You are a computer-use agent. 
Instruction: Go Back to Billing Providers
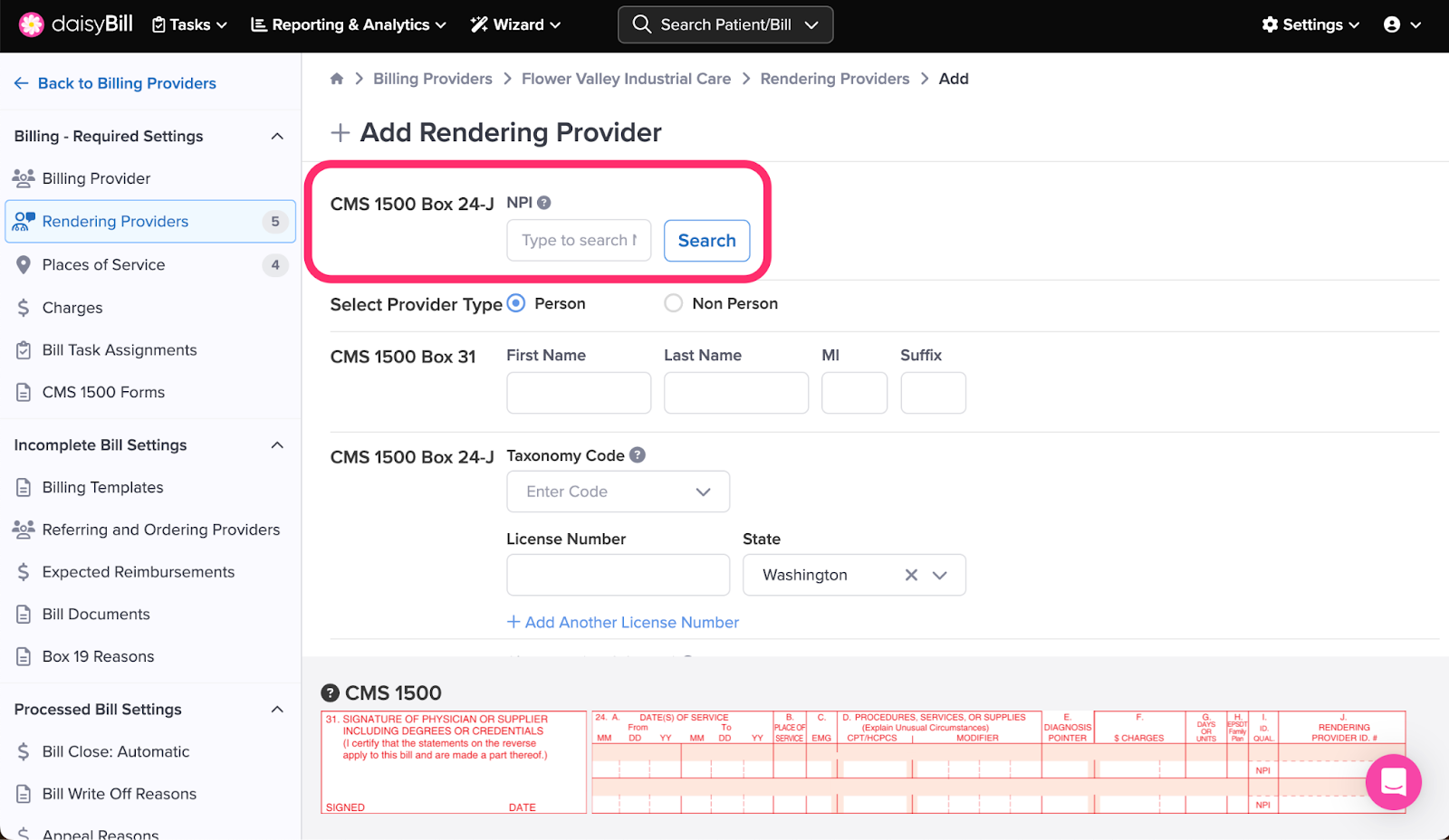[115, 83]
